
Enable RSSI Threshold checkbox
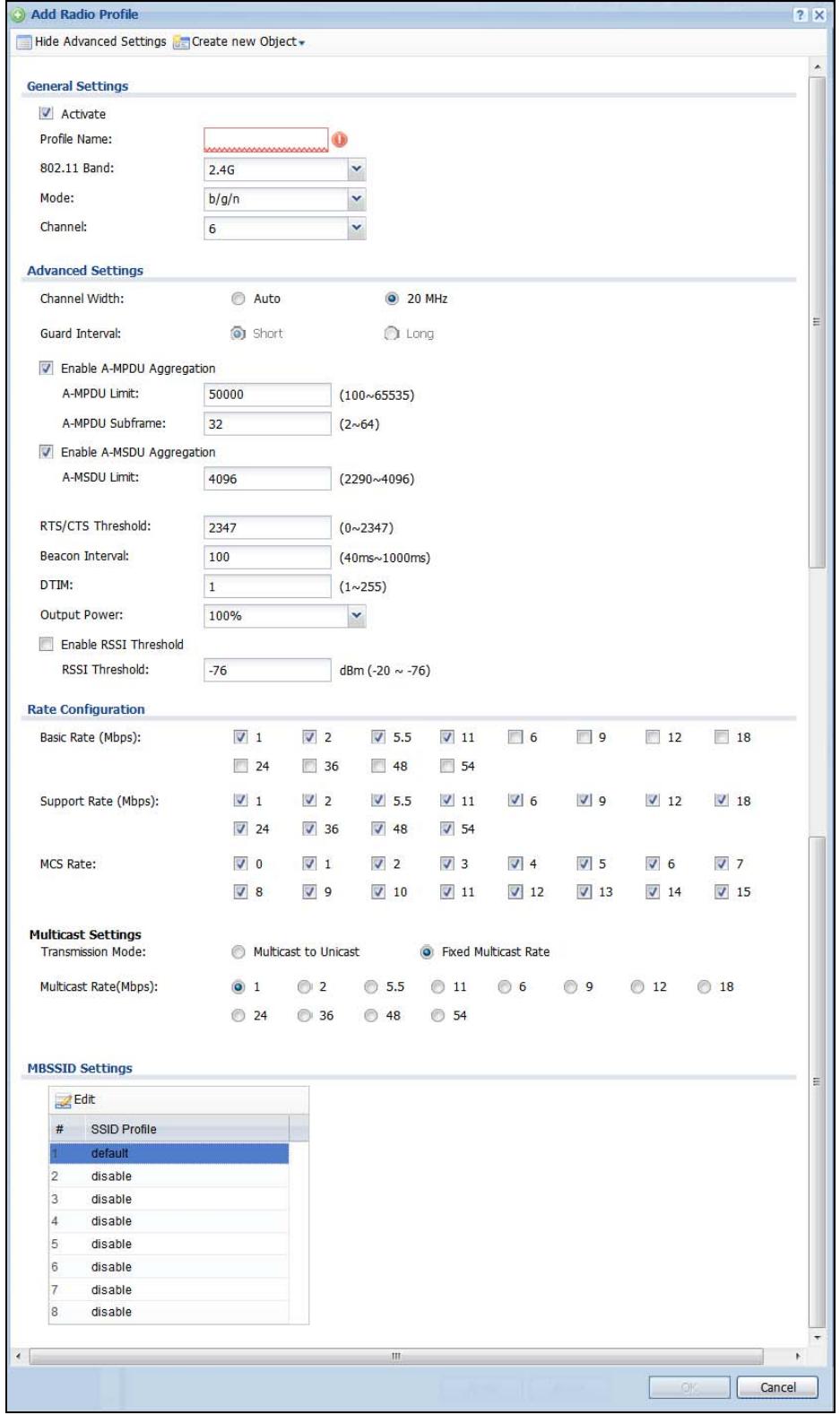click(x=47, y=644)
